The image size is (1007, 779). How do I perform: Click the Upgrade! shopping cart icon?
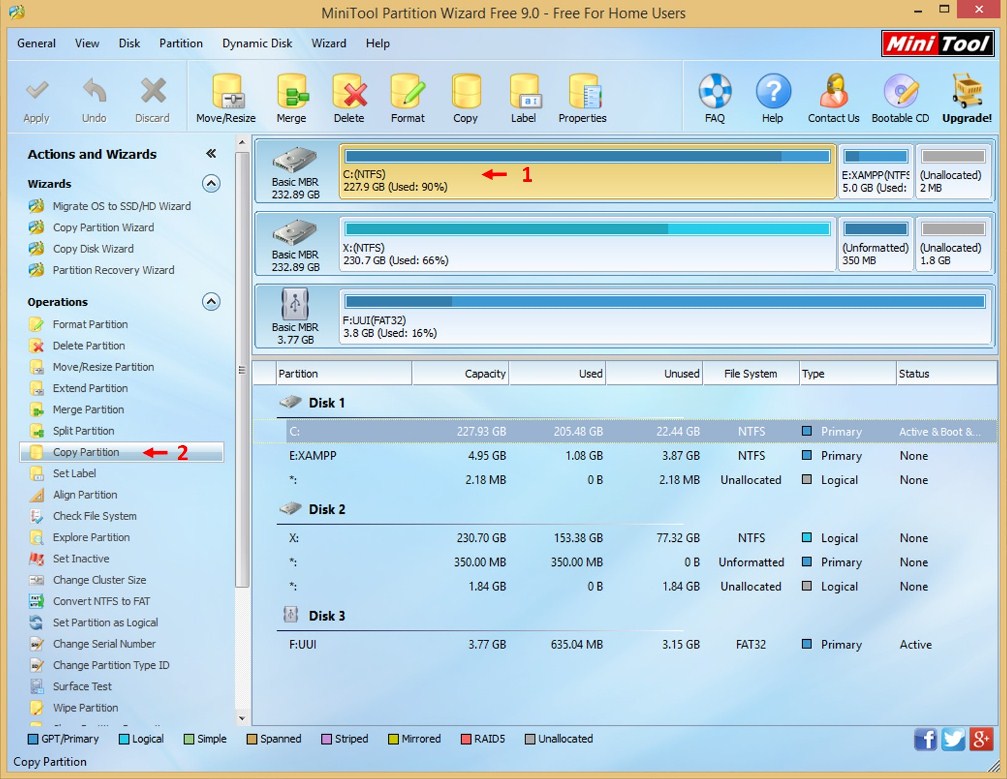[x=967, y=91]
